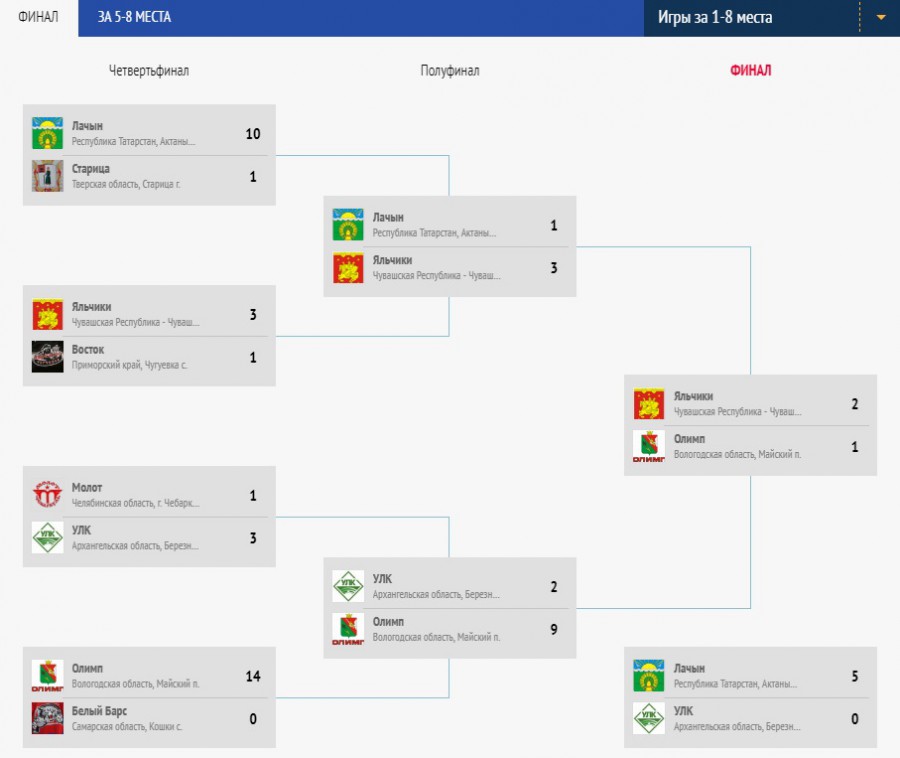Image resolution: width=900 pixels, height=758 pixels.
Task: Click the orange dropdown arrow at top right
Action: pos(880,18)
